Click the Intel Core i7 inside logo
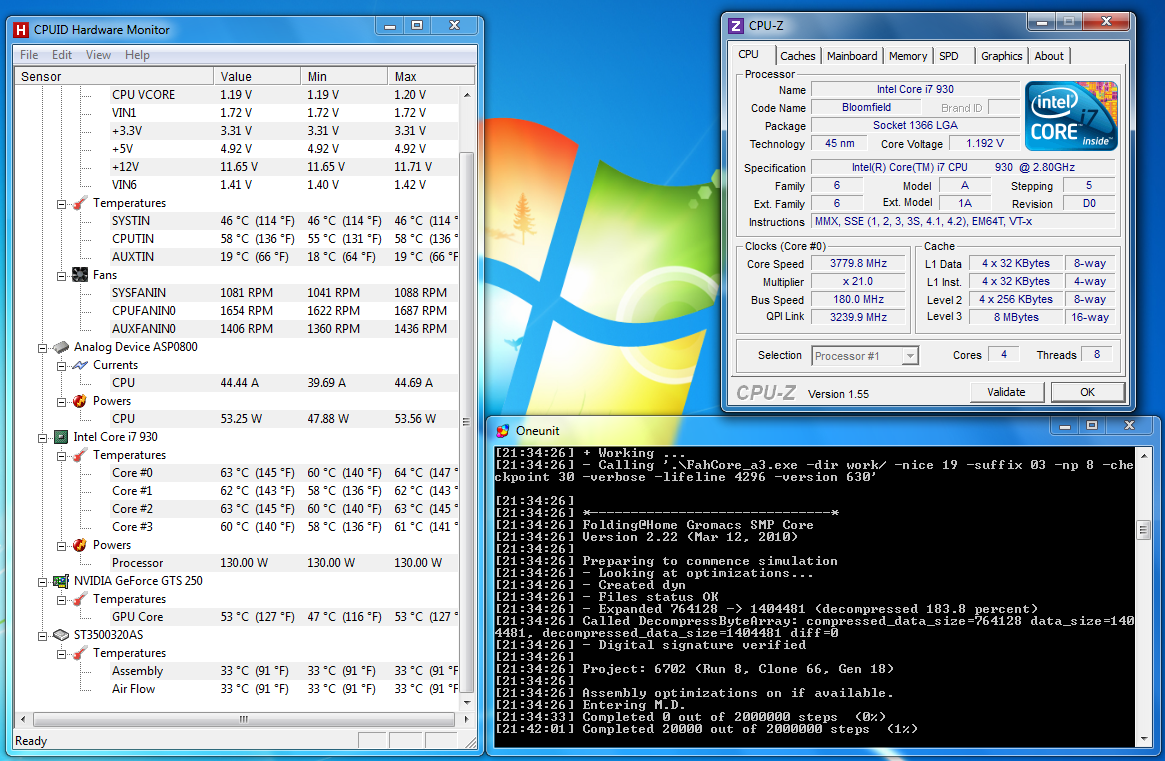The width and height of the screenshot is (1165, 761). [1071, 116]
